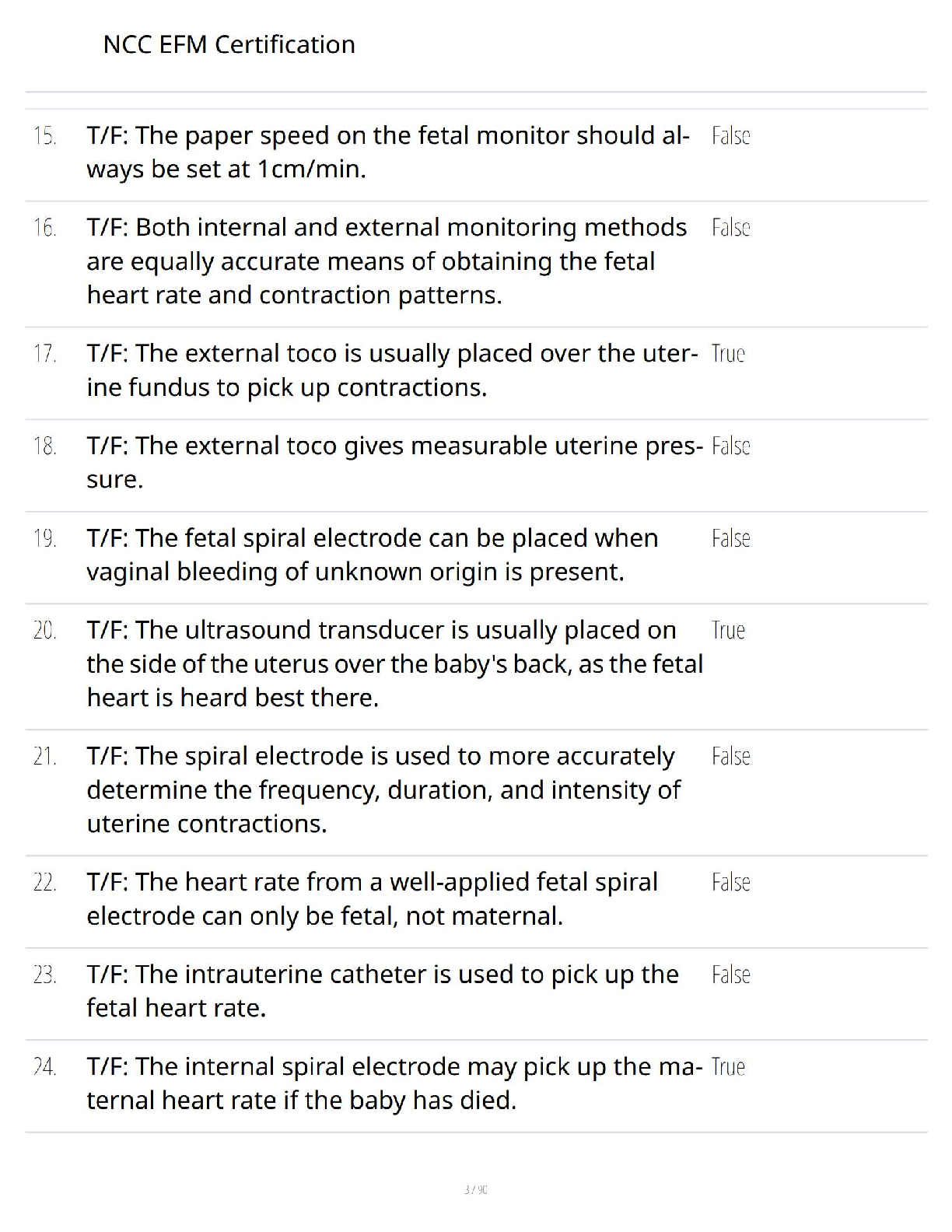The image size is (952, 1232).
Task: Click the NCC EFM Certification title
Action: coord(229,44)
